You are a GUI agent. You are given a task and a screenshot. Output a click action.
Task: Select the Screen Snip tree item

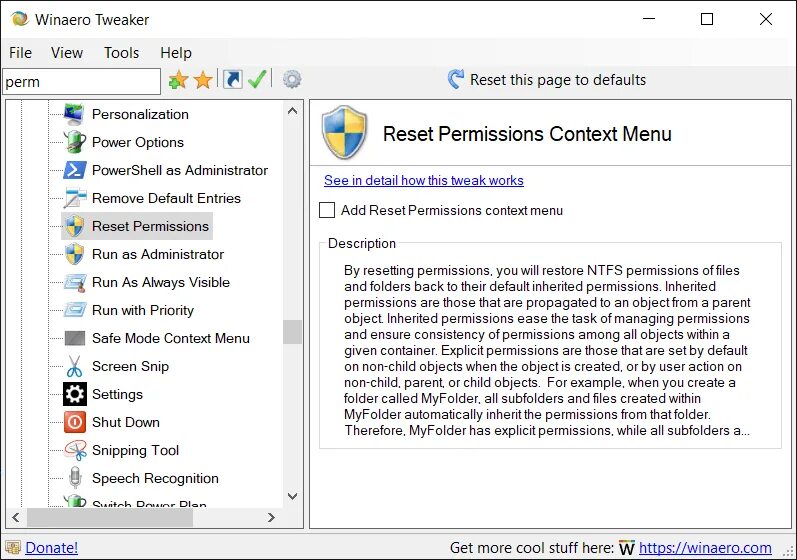(130, 366)
